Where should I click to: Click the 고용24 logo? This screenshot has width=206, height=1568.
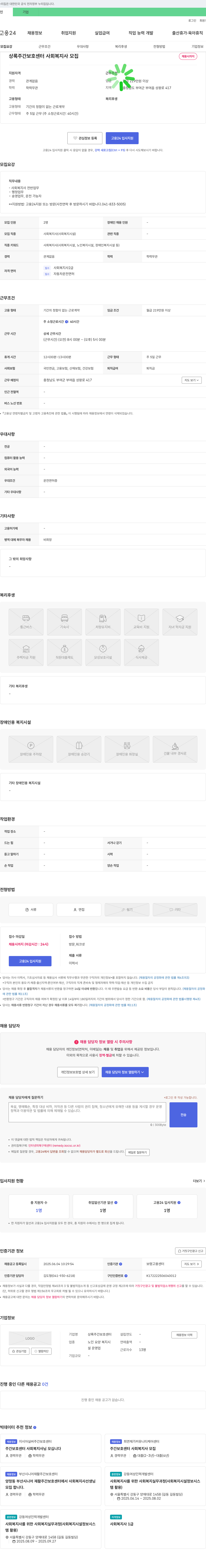click(x=8, y=33)
